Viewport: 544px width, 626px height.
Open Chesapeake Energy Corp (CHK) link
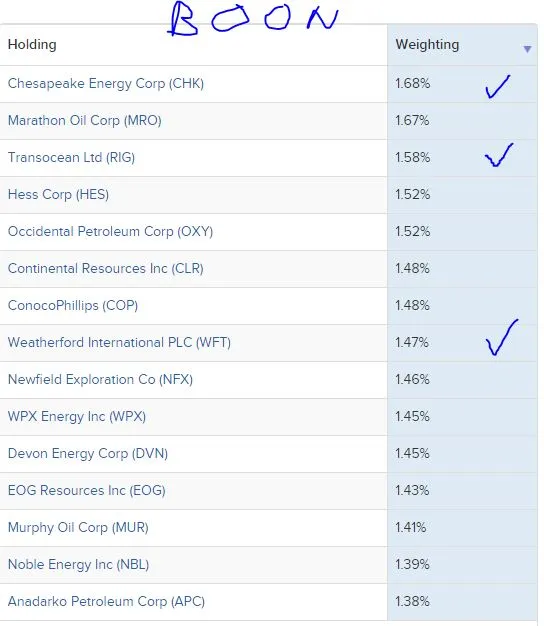(106, 83)
